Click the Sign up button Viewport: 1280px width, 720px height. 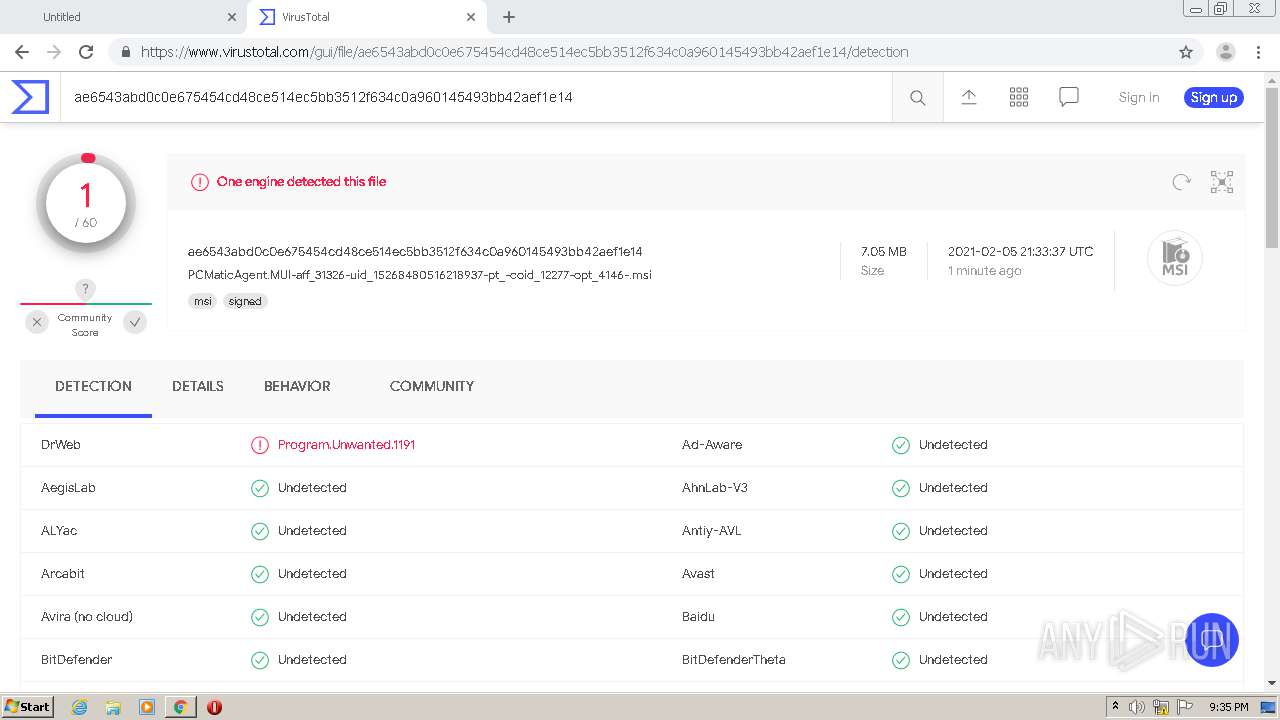coord(1214,97)
